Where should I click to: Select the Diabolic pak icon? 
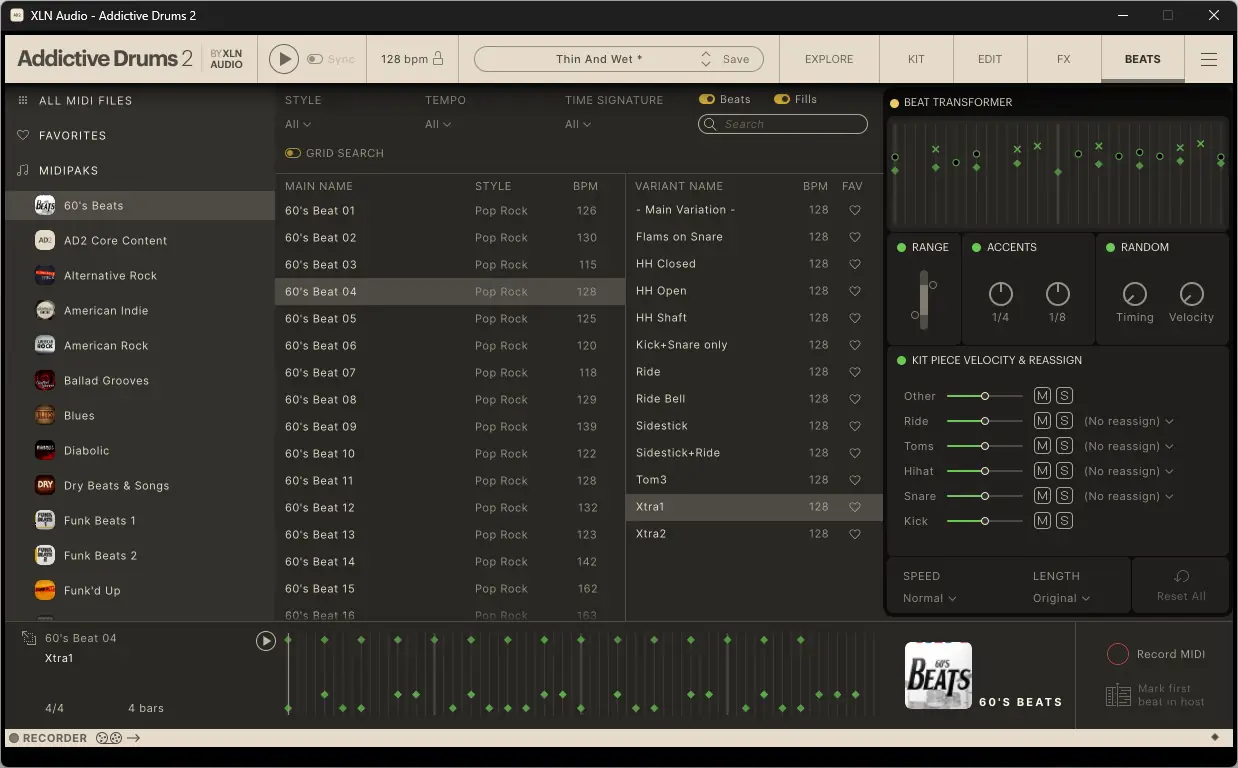point(45,450)
